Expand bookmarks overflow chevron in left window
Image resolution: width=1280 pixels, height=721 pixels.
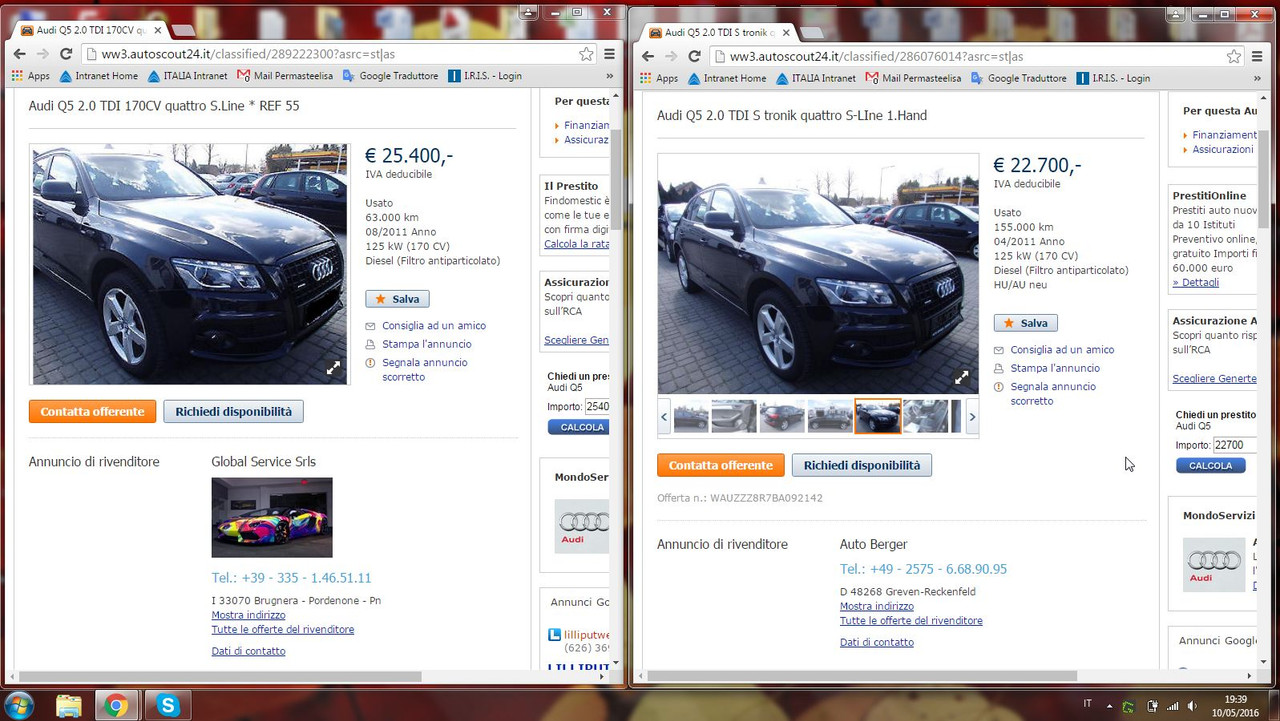[610, 76]
